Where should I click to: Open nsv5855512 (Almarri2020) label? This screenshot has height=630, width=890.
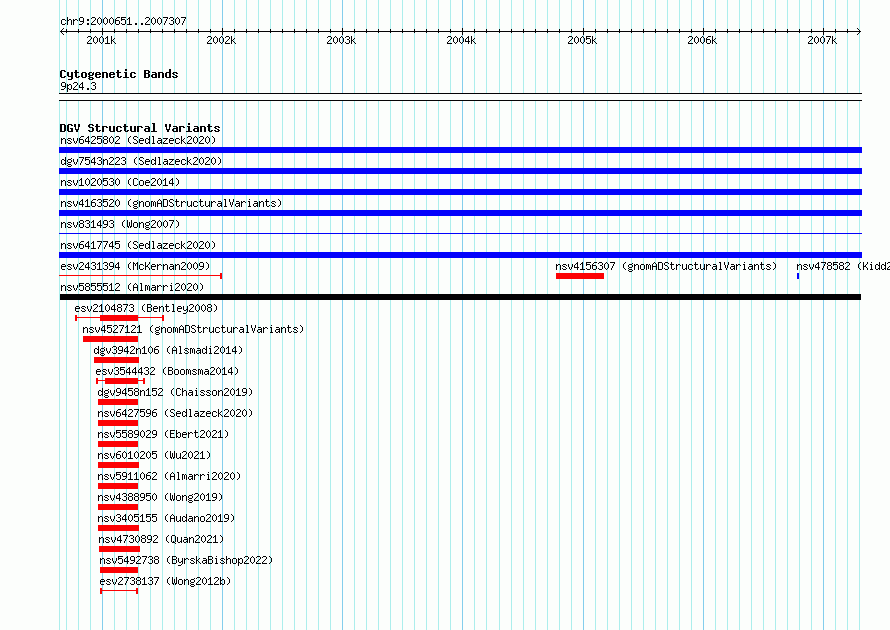pos(132,287)
